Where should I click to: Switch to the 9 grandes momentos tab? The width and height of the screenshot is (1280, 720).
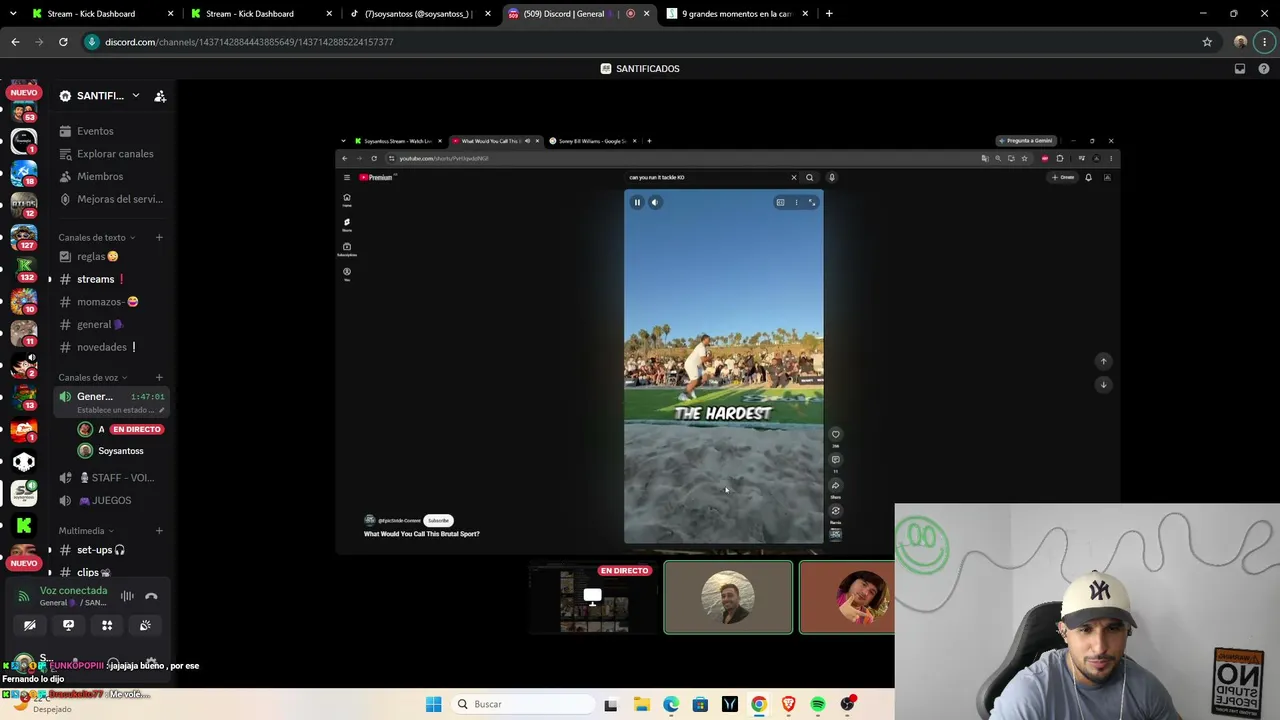736,14
